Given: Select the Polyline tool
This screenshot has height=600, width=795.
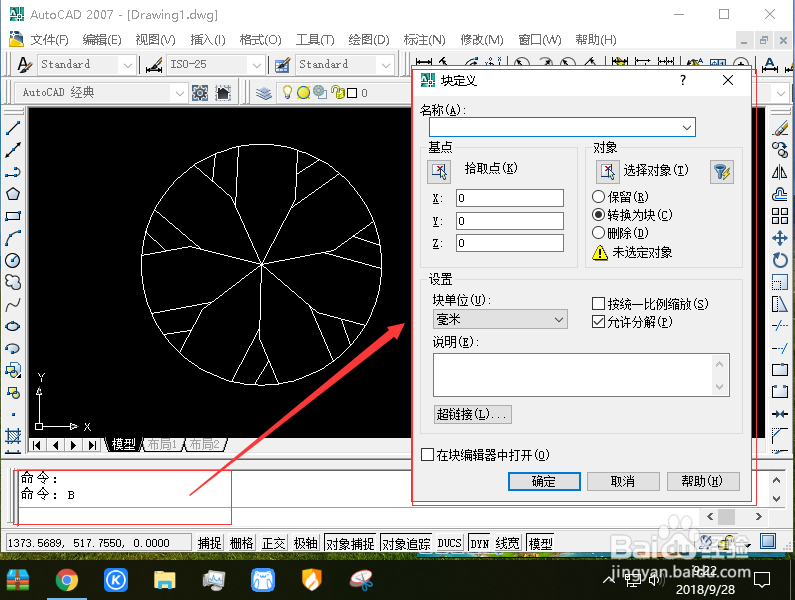Looking at the screenshot, I should (x=13, y=172).
